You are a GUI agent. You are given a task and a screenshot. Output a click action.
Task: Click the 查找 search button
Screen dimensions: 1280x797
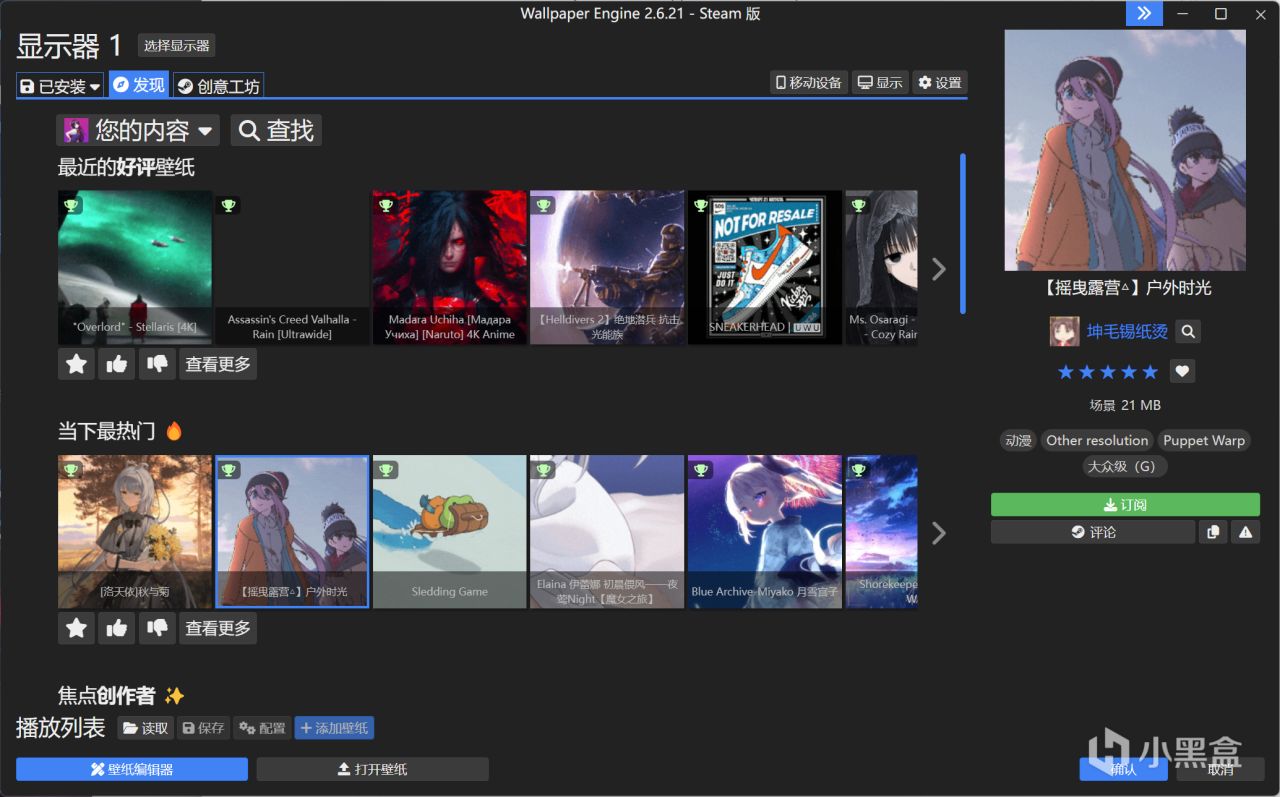pos(276,130)
